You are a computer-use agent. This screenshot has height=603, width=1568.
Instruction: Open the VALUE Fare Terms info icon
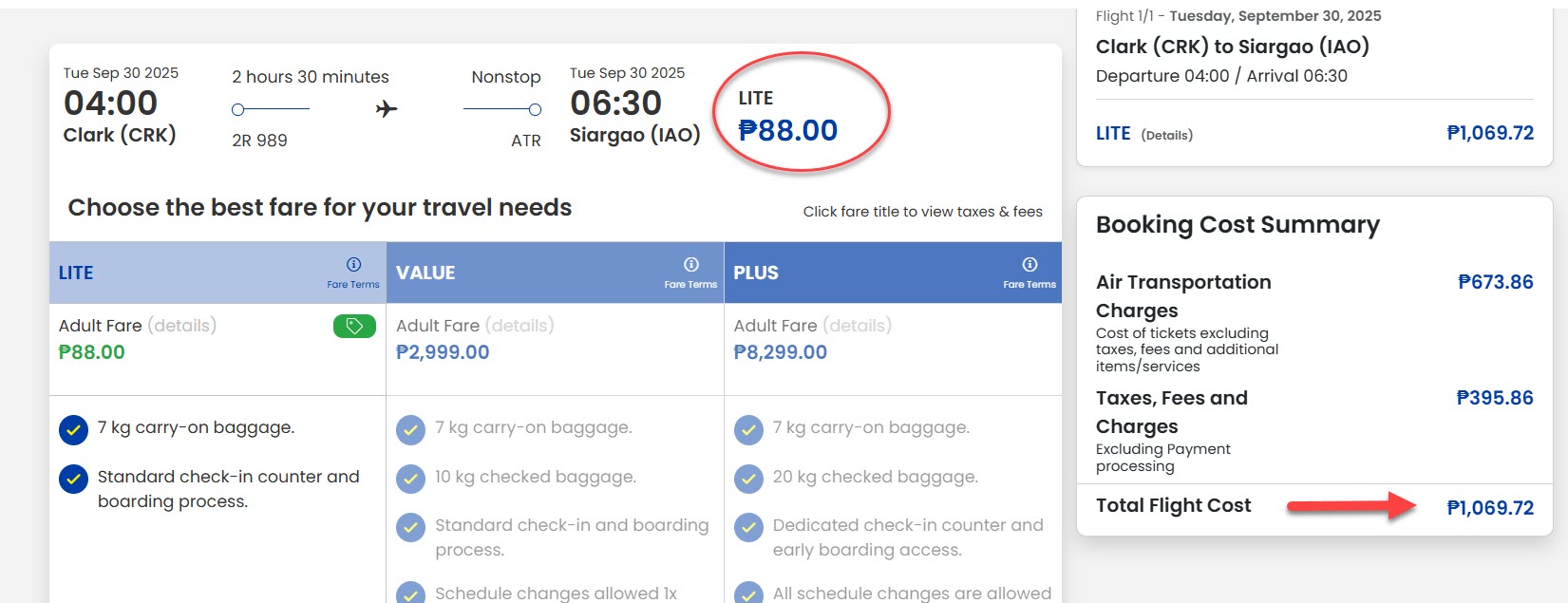point(691,265)
